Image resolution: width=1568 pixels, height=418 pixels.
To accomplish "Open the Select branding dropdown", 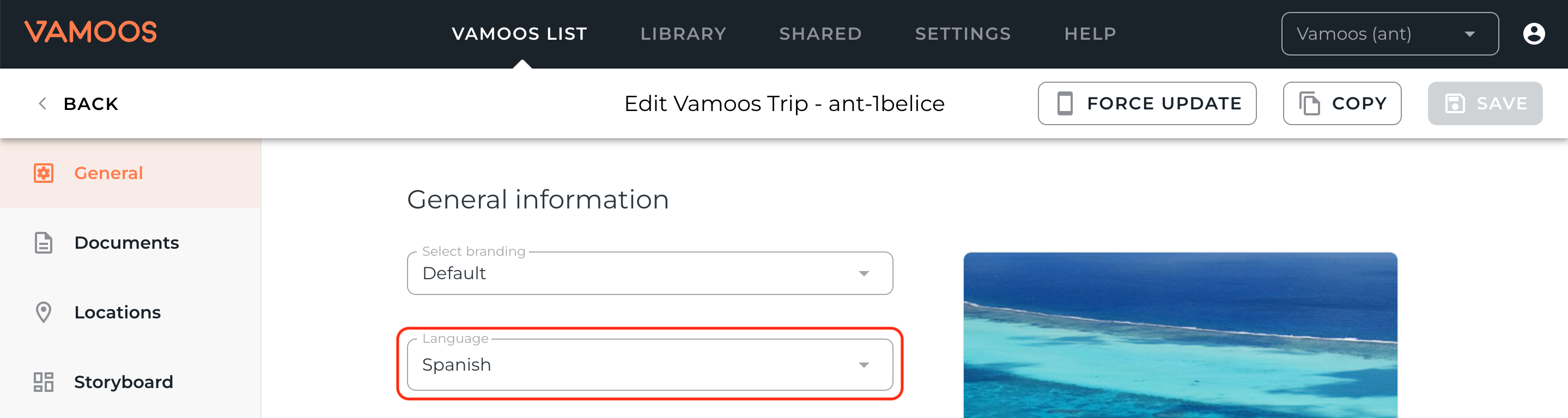I will coord(649,274).
